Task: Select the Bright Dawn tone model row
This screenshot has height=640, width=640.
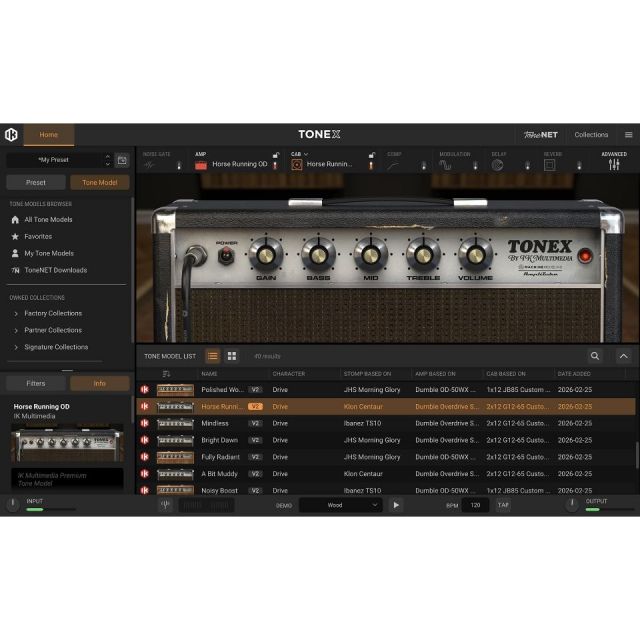Action: coord(386,440)
